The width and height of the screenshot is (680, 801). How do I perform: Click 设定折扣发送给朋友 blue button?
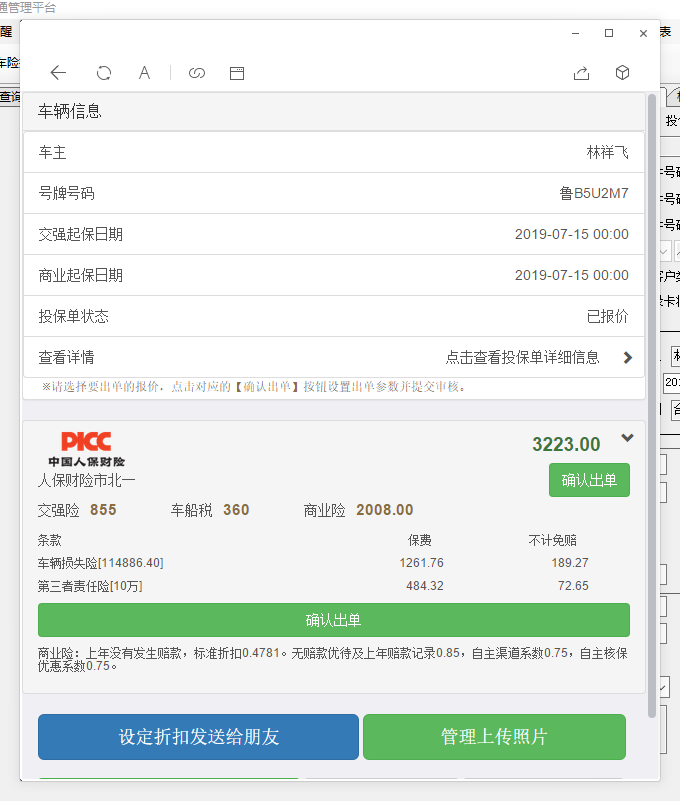click(198, 737)
